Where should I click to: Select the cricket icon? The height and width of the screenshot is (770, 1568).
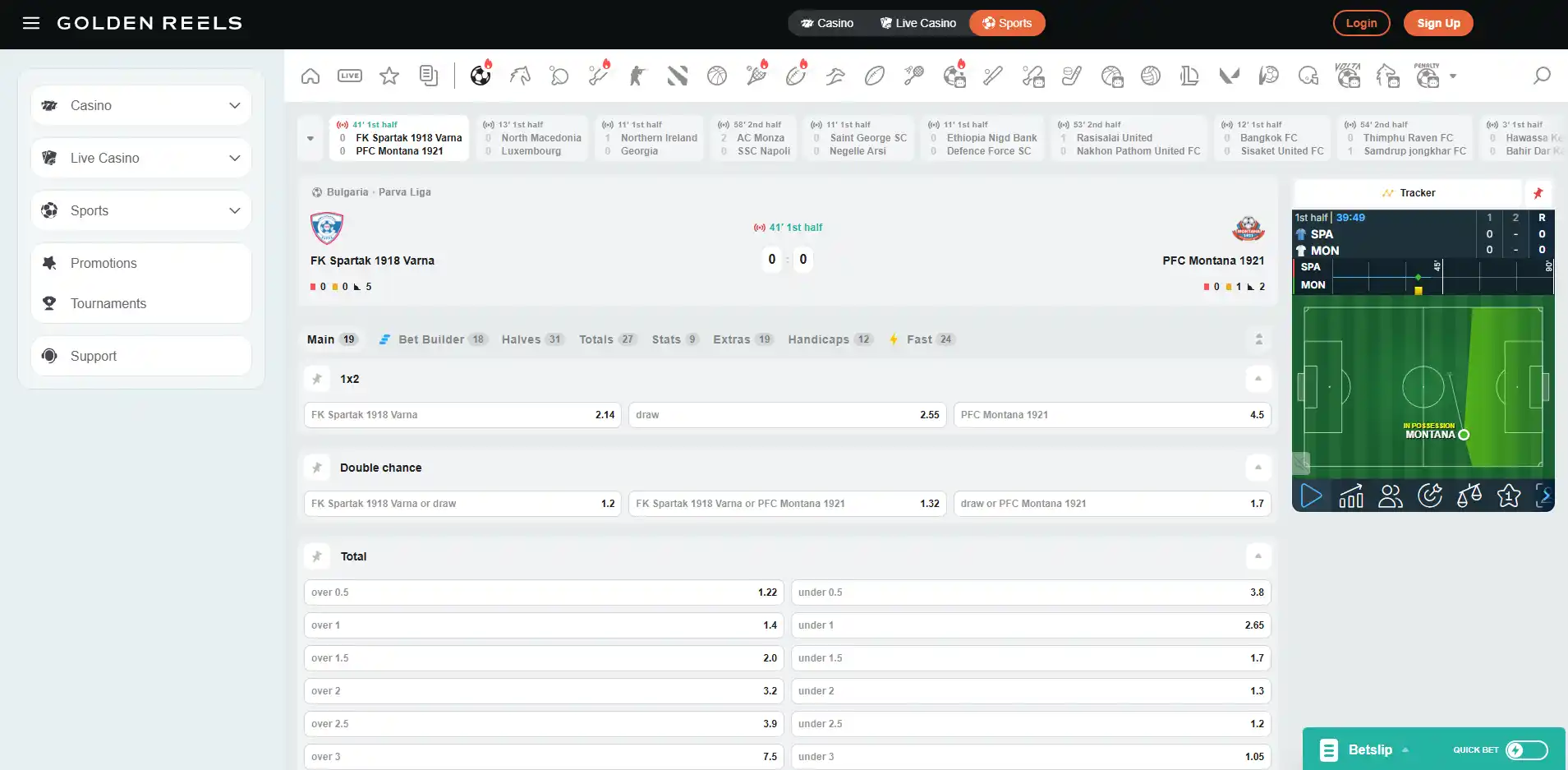[x=599, y=76]
